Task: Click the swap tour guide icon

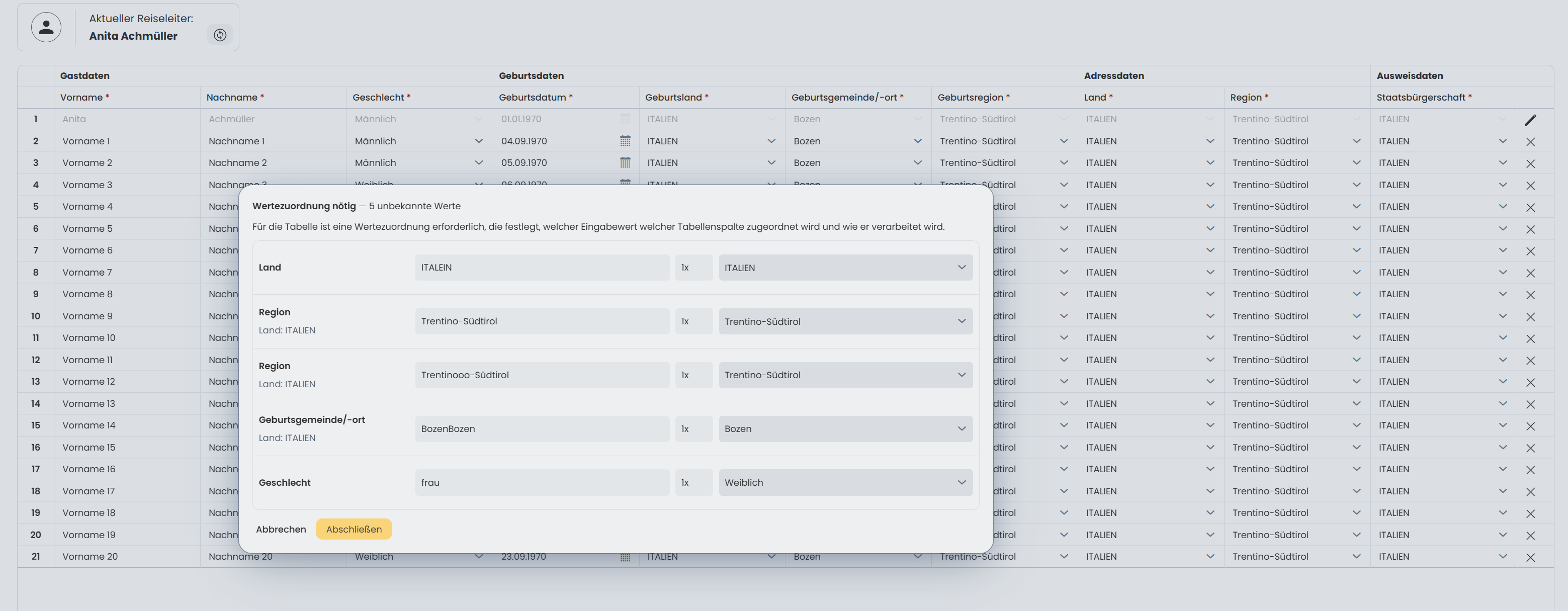Action: click(x=220, y=35)
